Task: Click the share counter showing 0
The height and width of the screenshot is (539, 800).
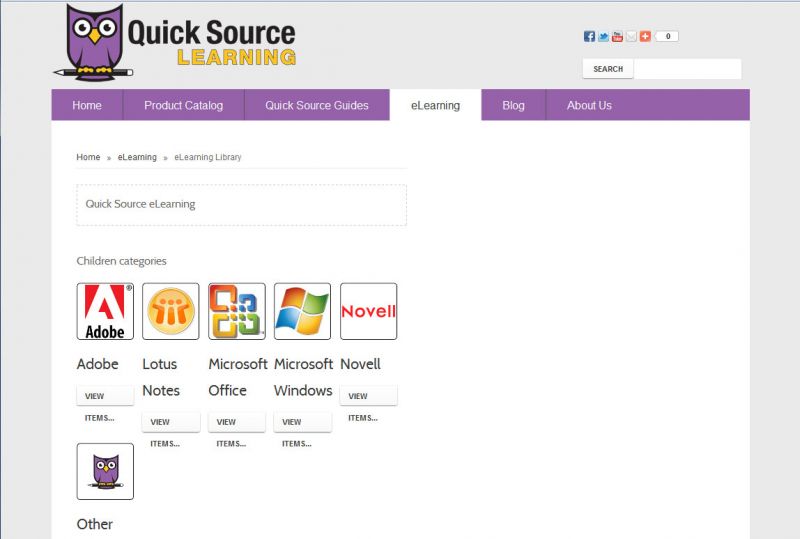Action: pyautogui.click(x=666, y=36)
